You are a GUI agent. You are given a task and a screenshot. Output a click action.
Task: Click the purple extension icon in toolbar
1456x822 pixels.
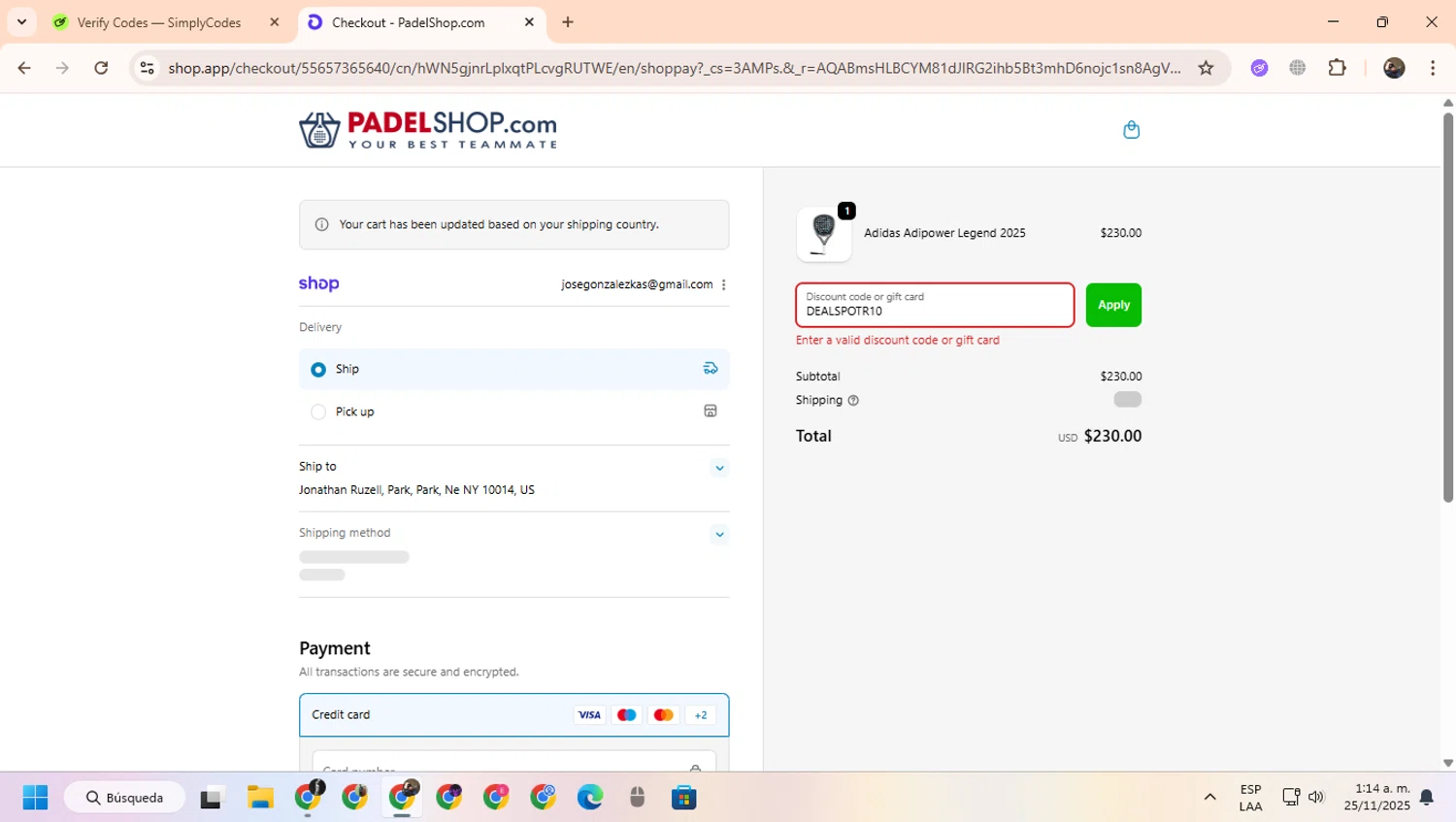point(1259,68)
